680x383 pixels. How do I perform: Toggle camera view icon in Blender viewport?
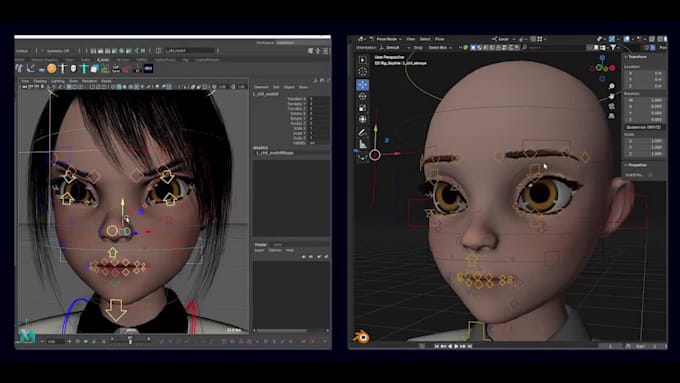[611, 106]
